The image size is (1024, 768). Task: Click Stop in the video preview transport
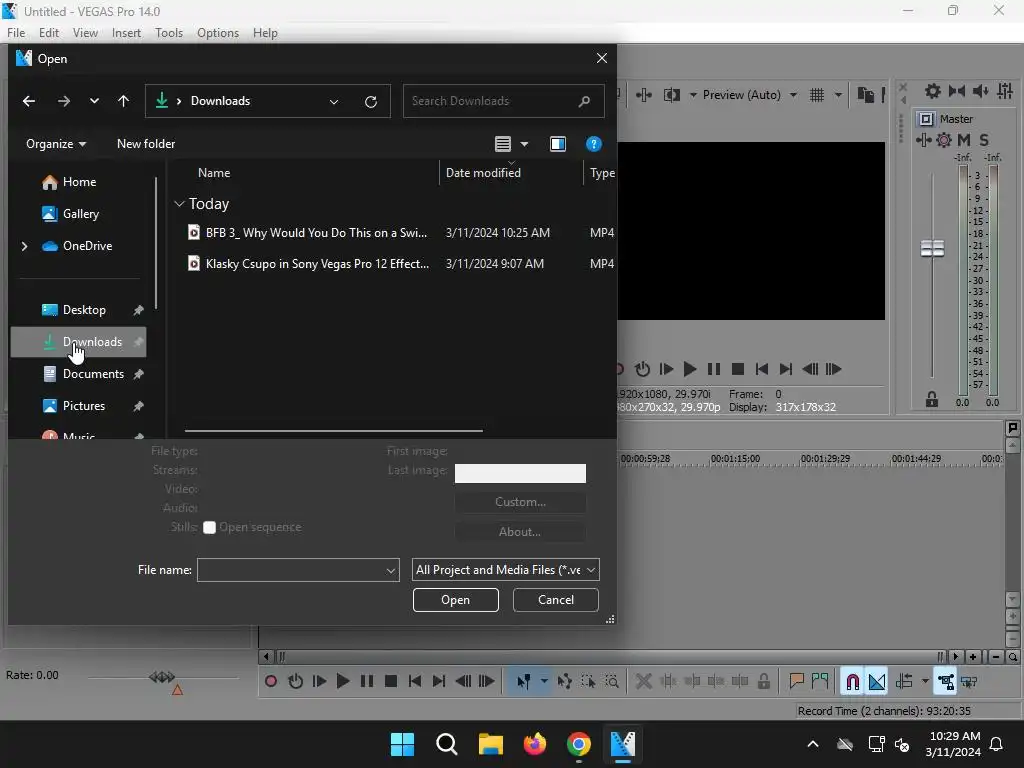[738, 370]
